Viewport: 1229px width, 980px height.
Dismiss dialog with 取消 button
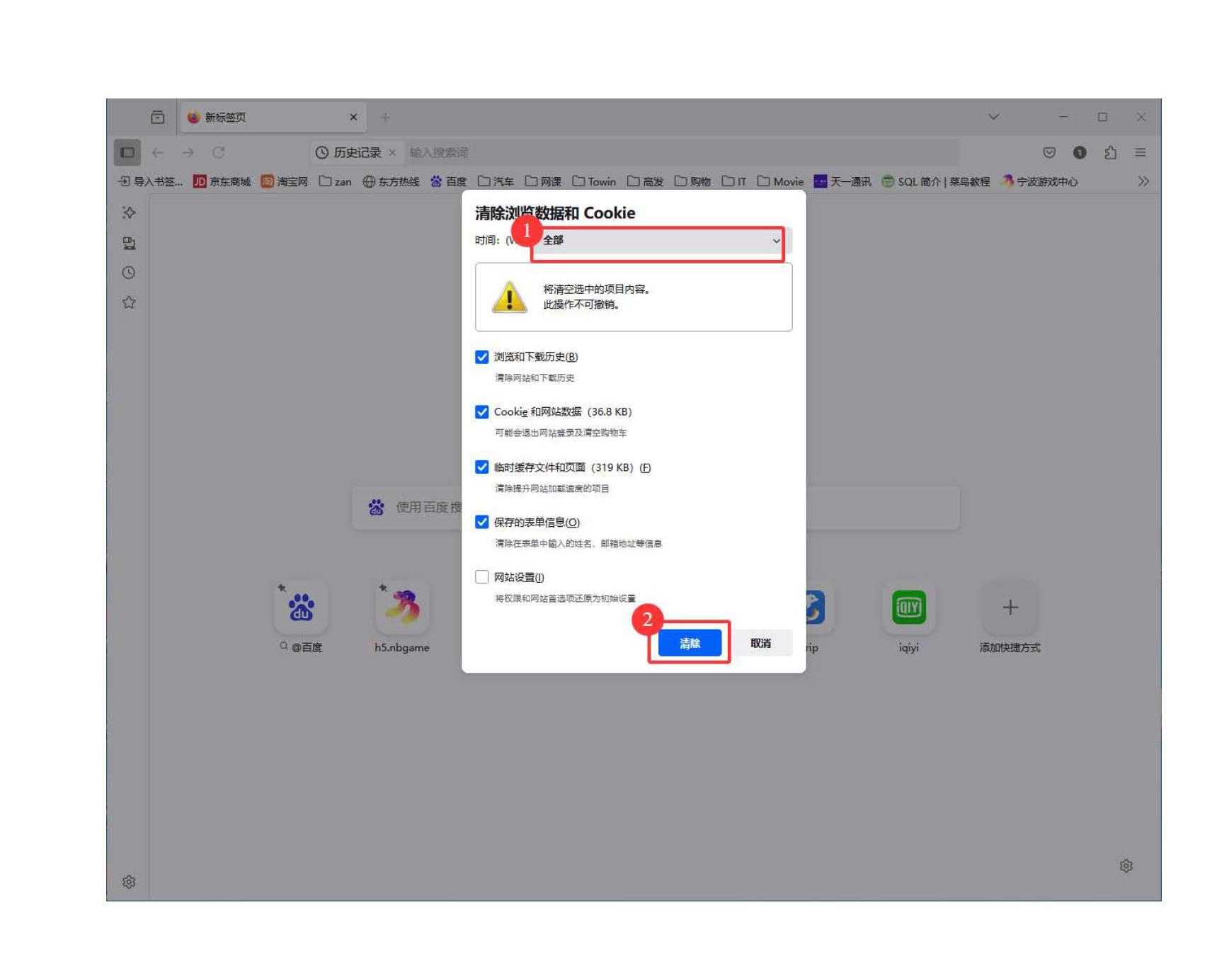[x=760, y=643]
